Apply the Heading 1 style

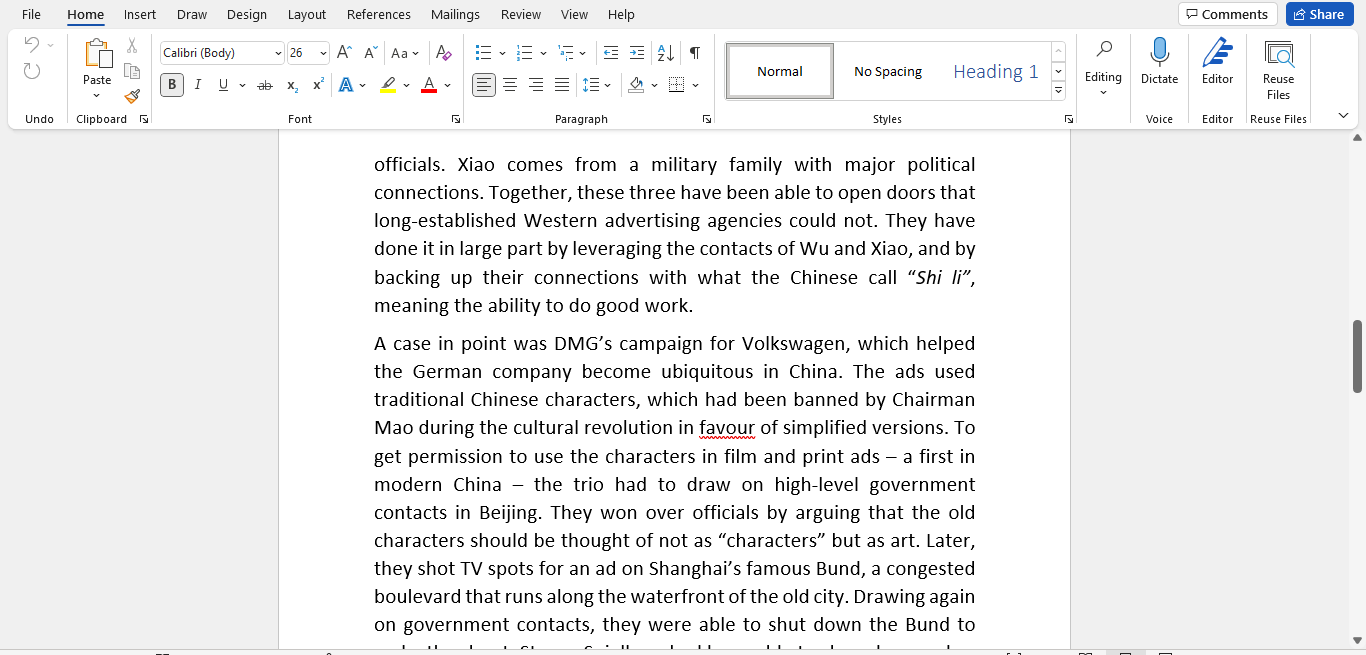tap(995, 70)
